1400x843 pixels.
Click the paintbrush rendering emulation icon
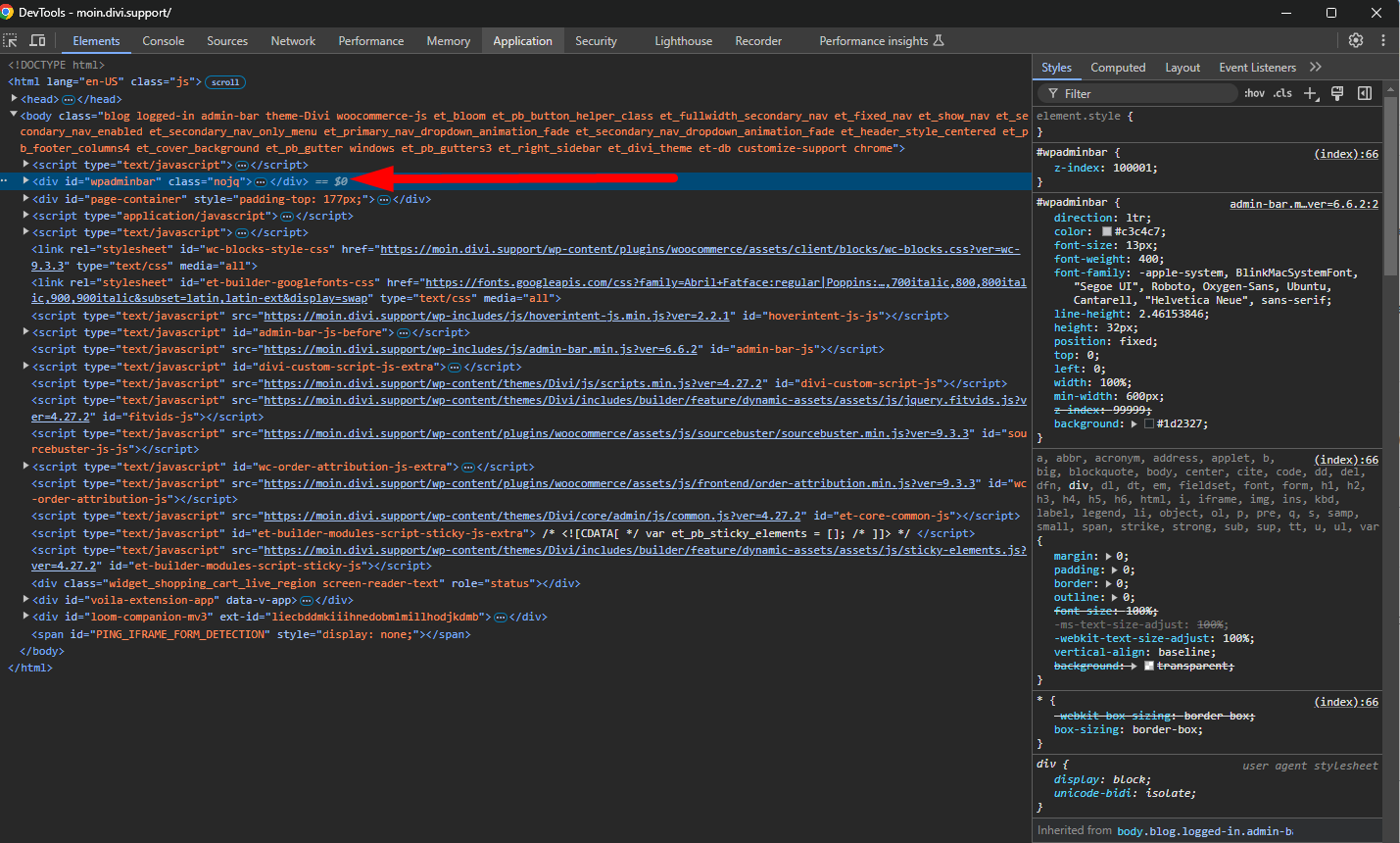click(1337, 93)
